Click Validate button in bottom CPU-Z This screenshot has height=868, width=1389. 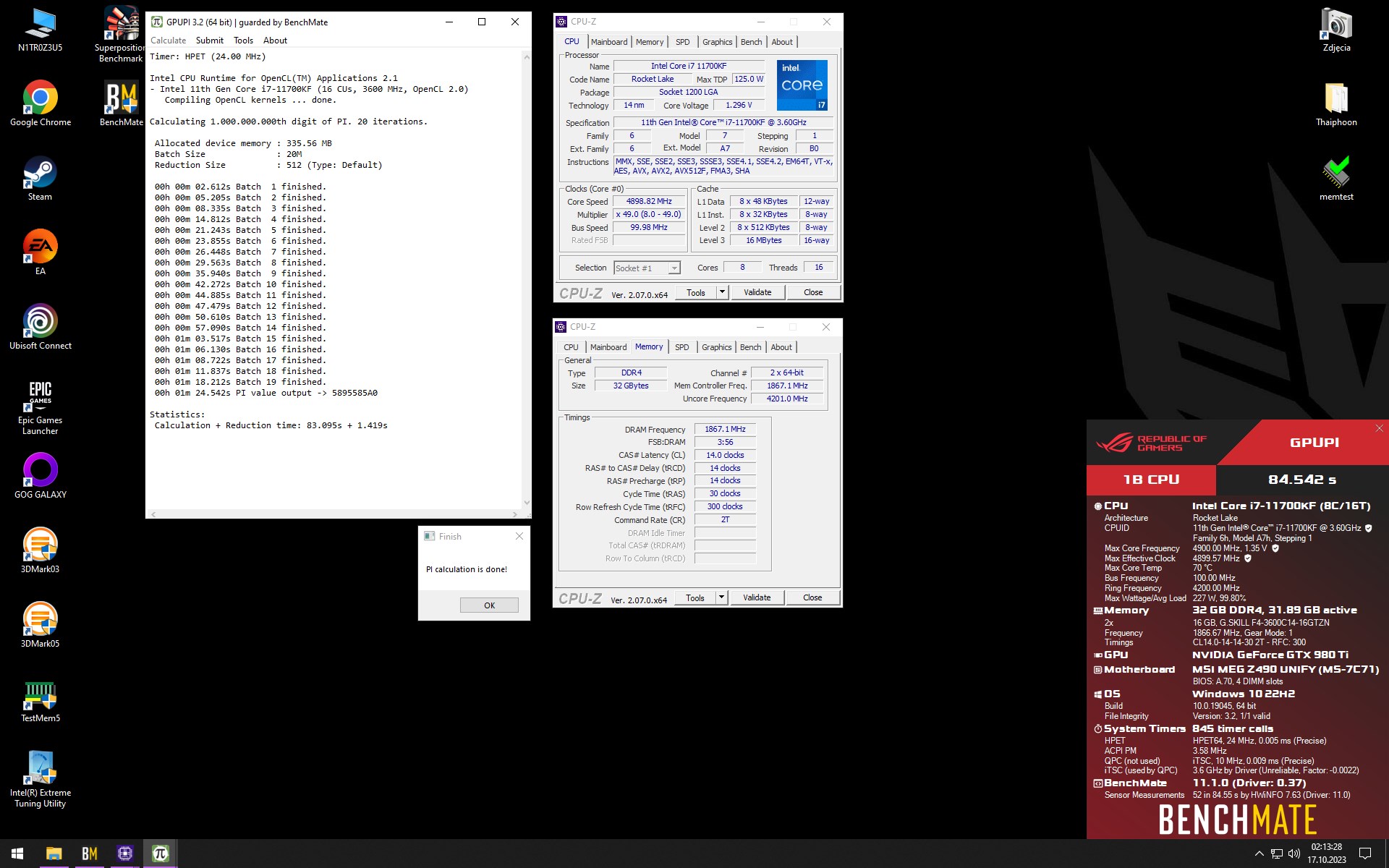[756, 597]
